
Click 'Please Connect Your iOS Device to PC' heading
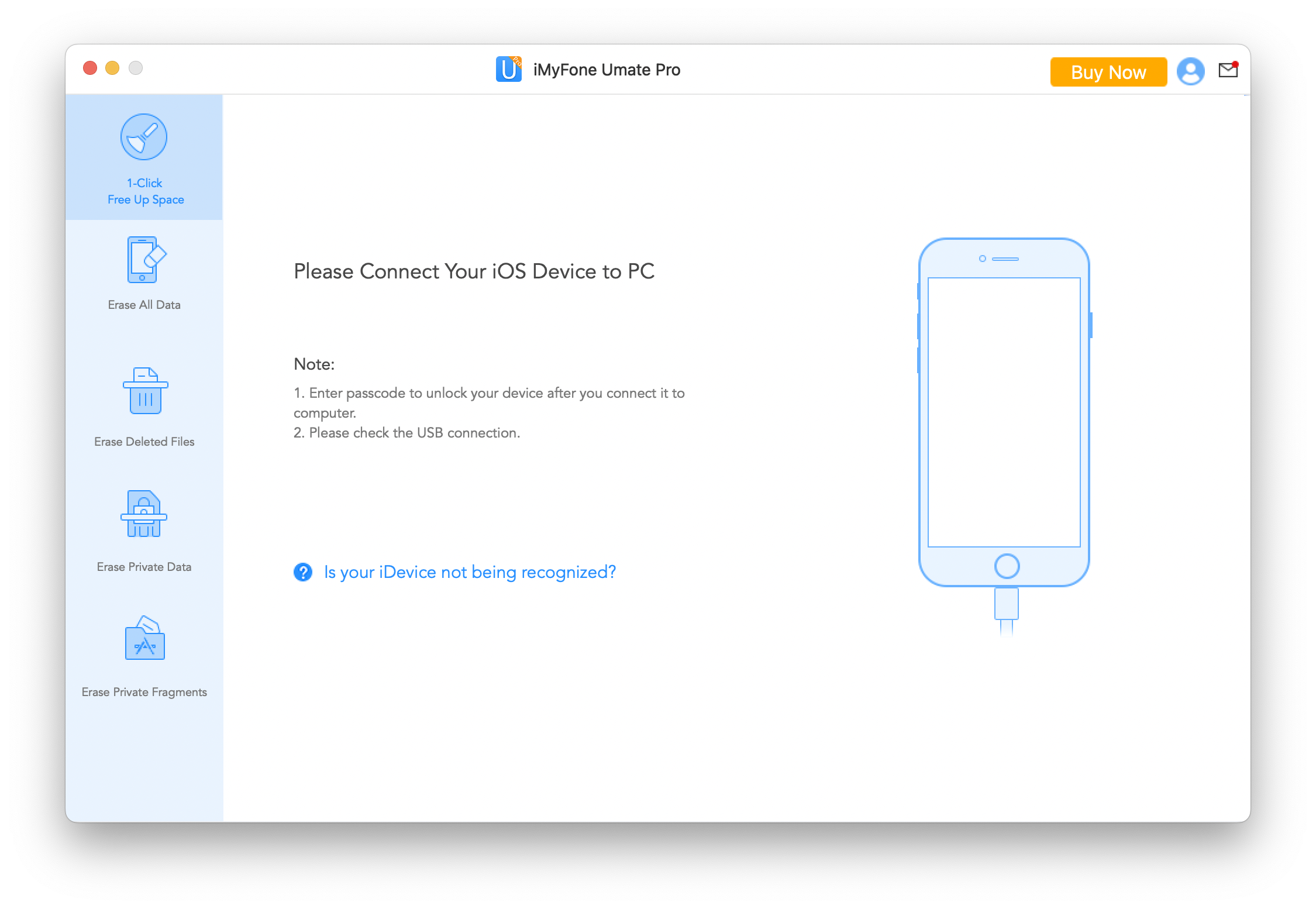(474, 271)
